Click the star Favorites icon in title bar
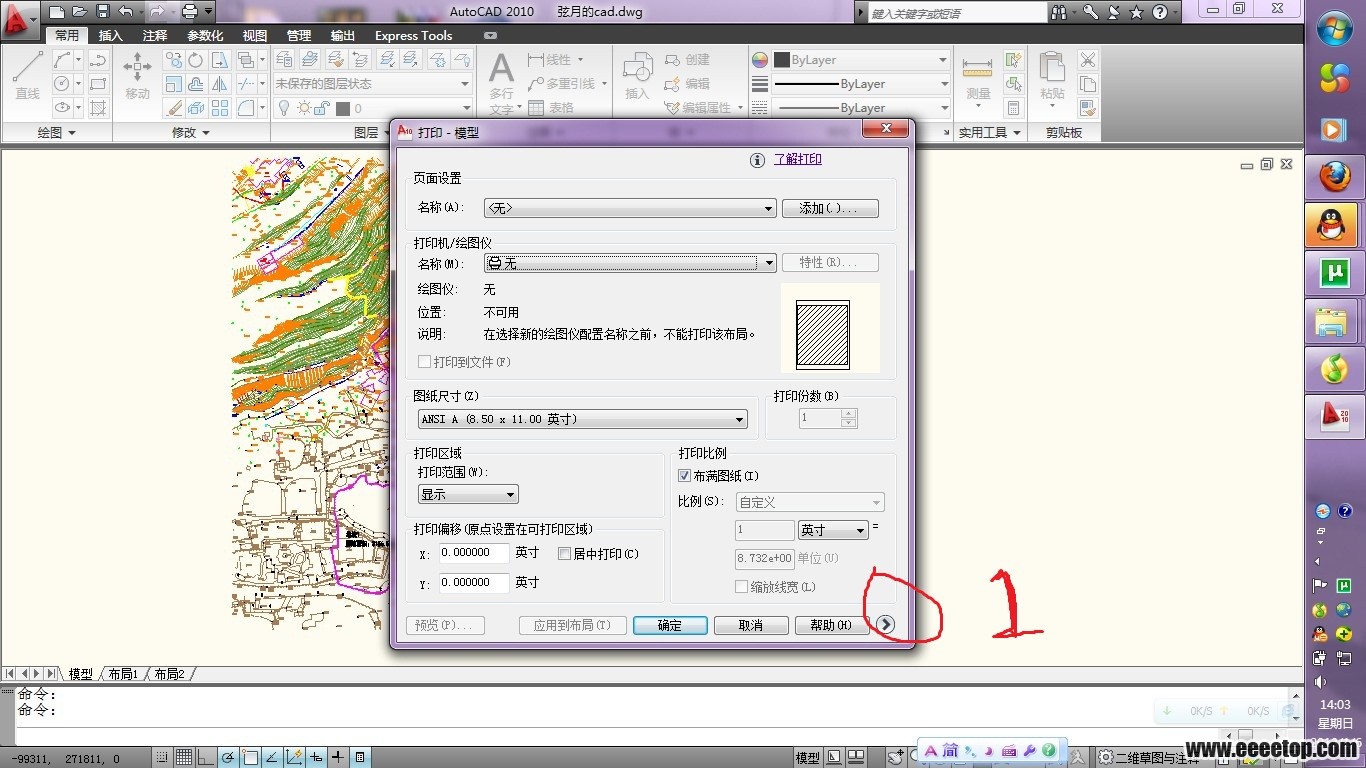1366x768 pixels. 1137,12
